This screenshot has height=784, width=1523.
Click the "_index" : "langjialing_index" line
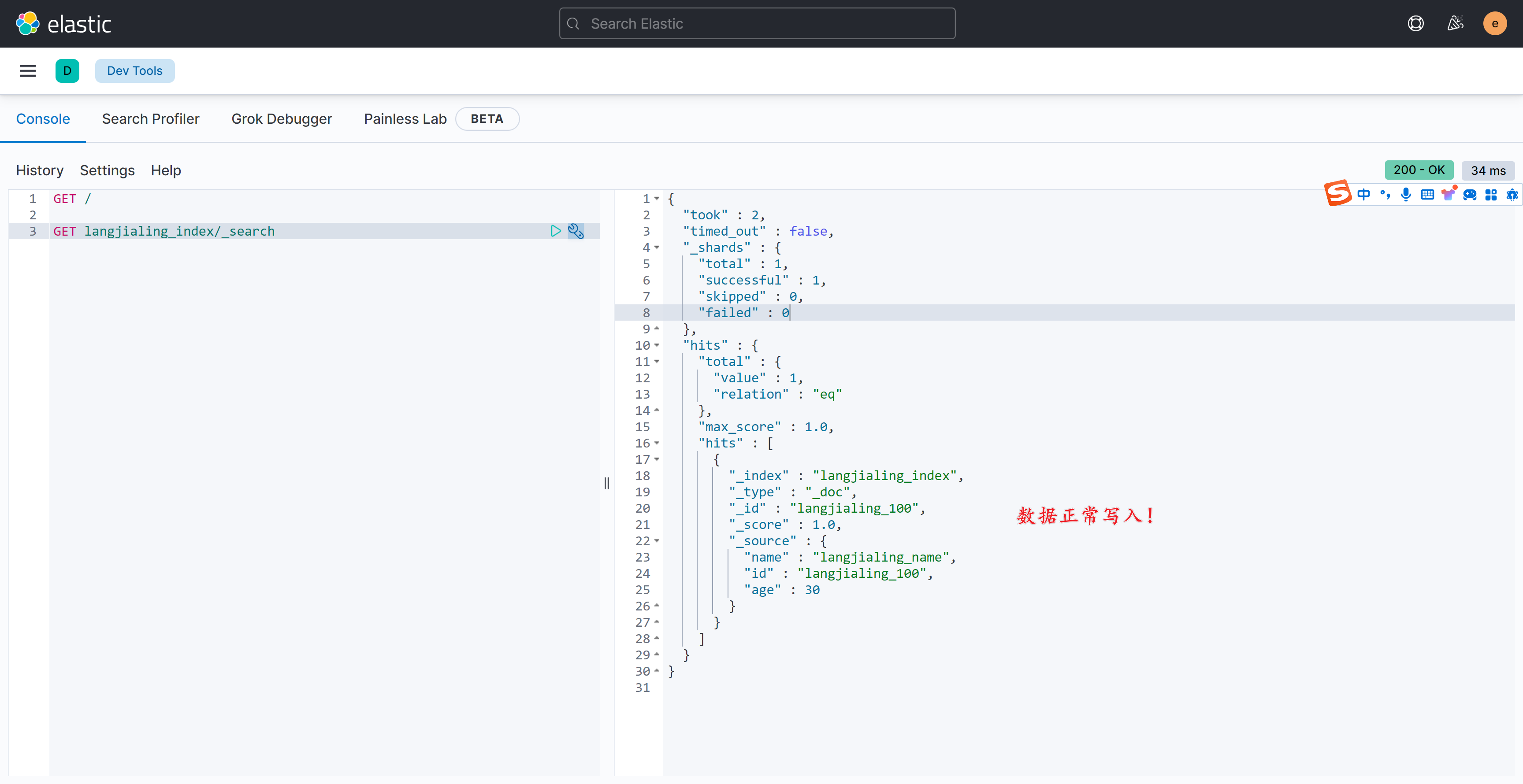[846, 476]
